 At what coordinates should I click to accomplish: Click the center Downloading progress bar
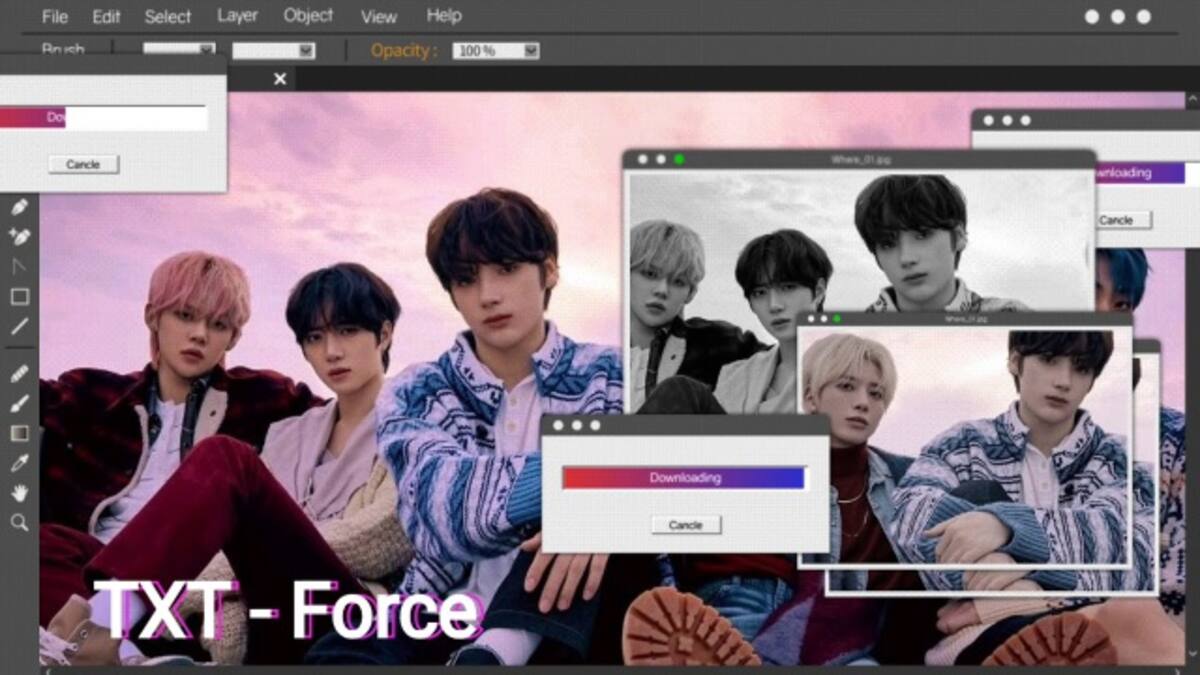tap(684, 478)
